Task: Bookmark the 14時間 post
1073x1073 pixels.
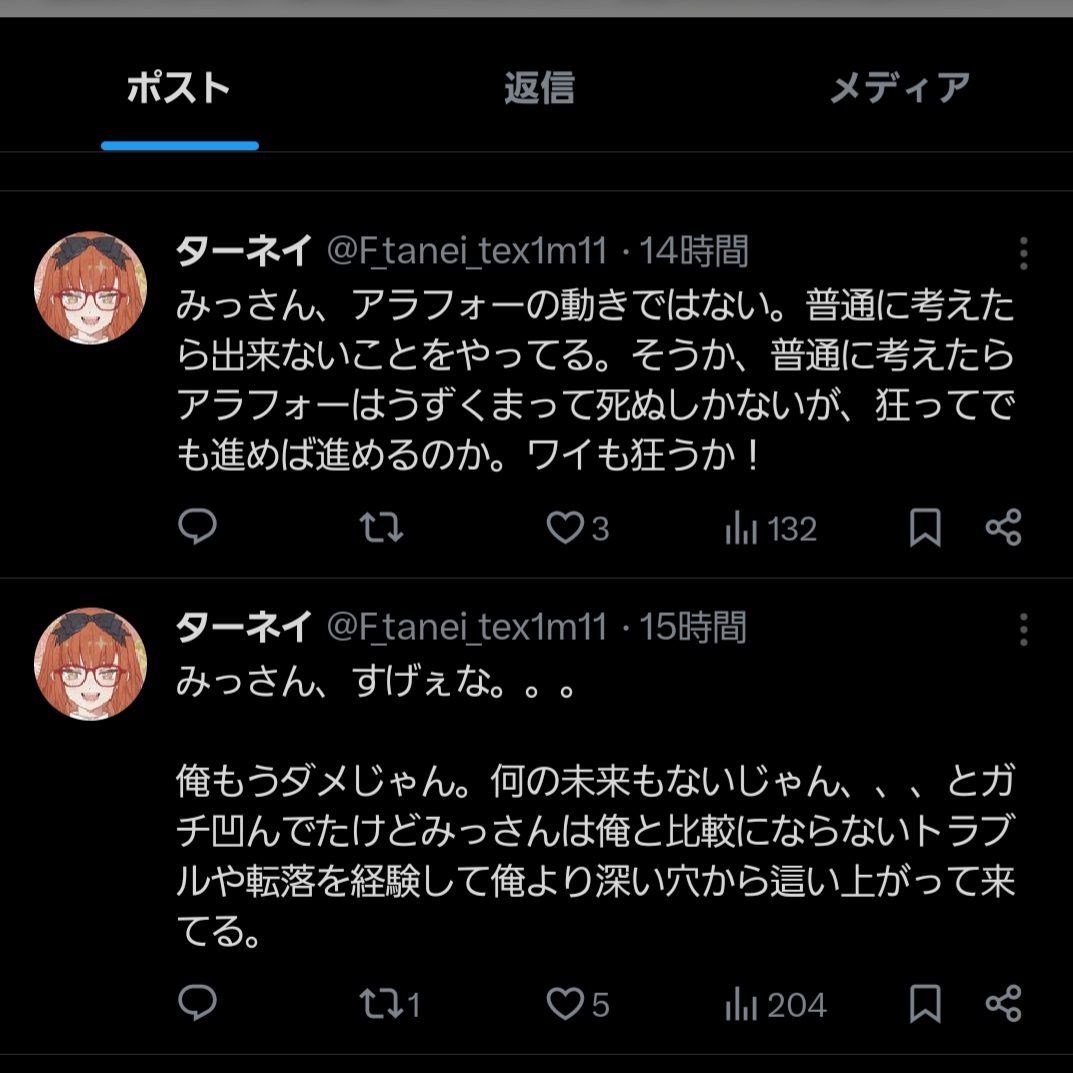Action: pyautogui.click(x=925, y=527)
